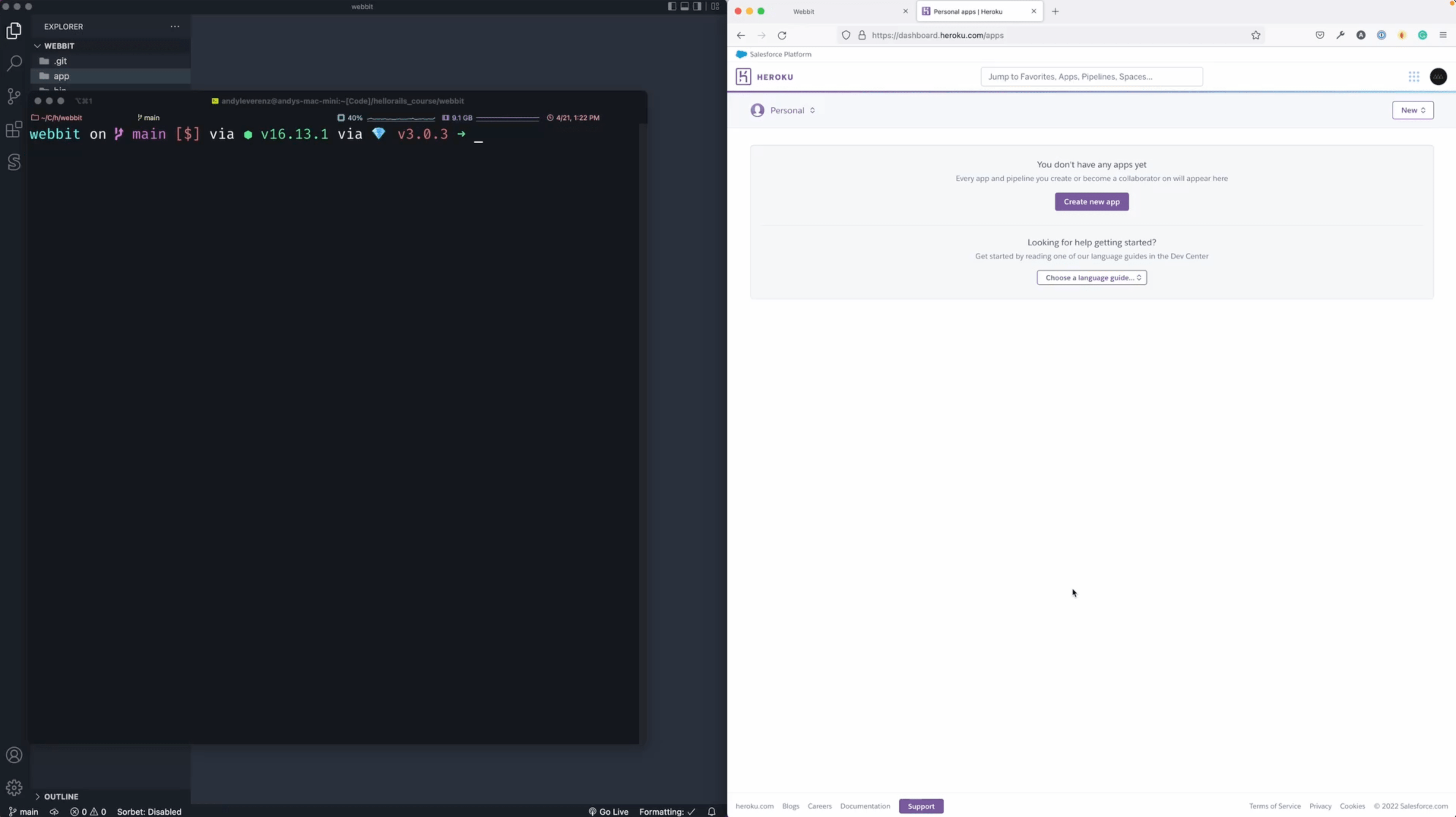Open Source Control view in VS Code
Screen dimensions: 1456x817
[14, 96]
